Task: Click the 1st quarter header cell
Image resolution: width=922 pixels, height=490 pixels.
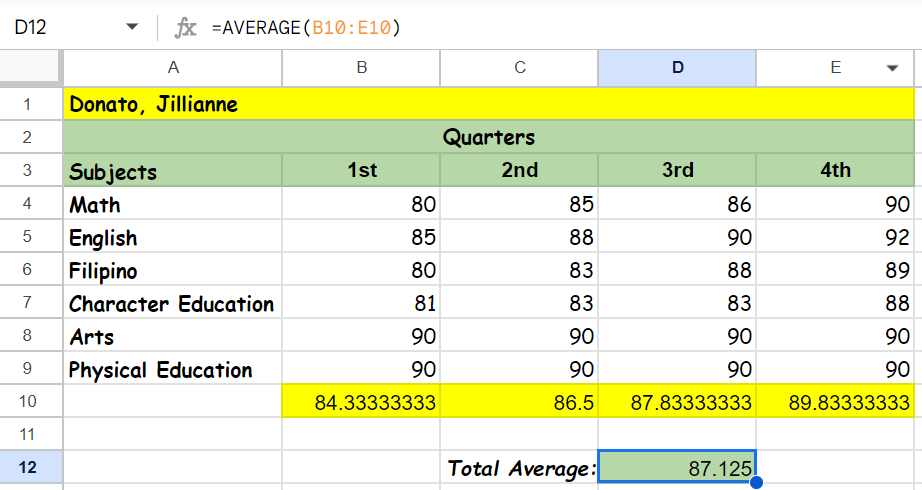Action: click(x=361, y=171)
